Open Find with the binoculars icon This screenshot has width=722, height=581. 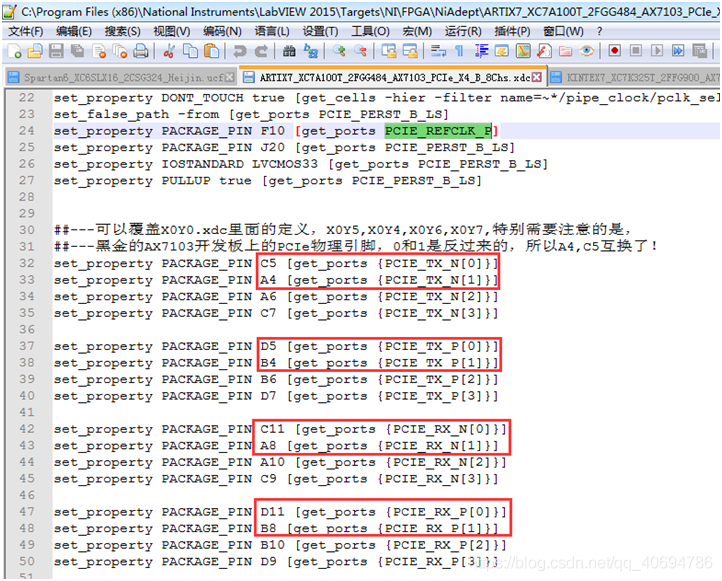[289, 51]
